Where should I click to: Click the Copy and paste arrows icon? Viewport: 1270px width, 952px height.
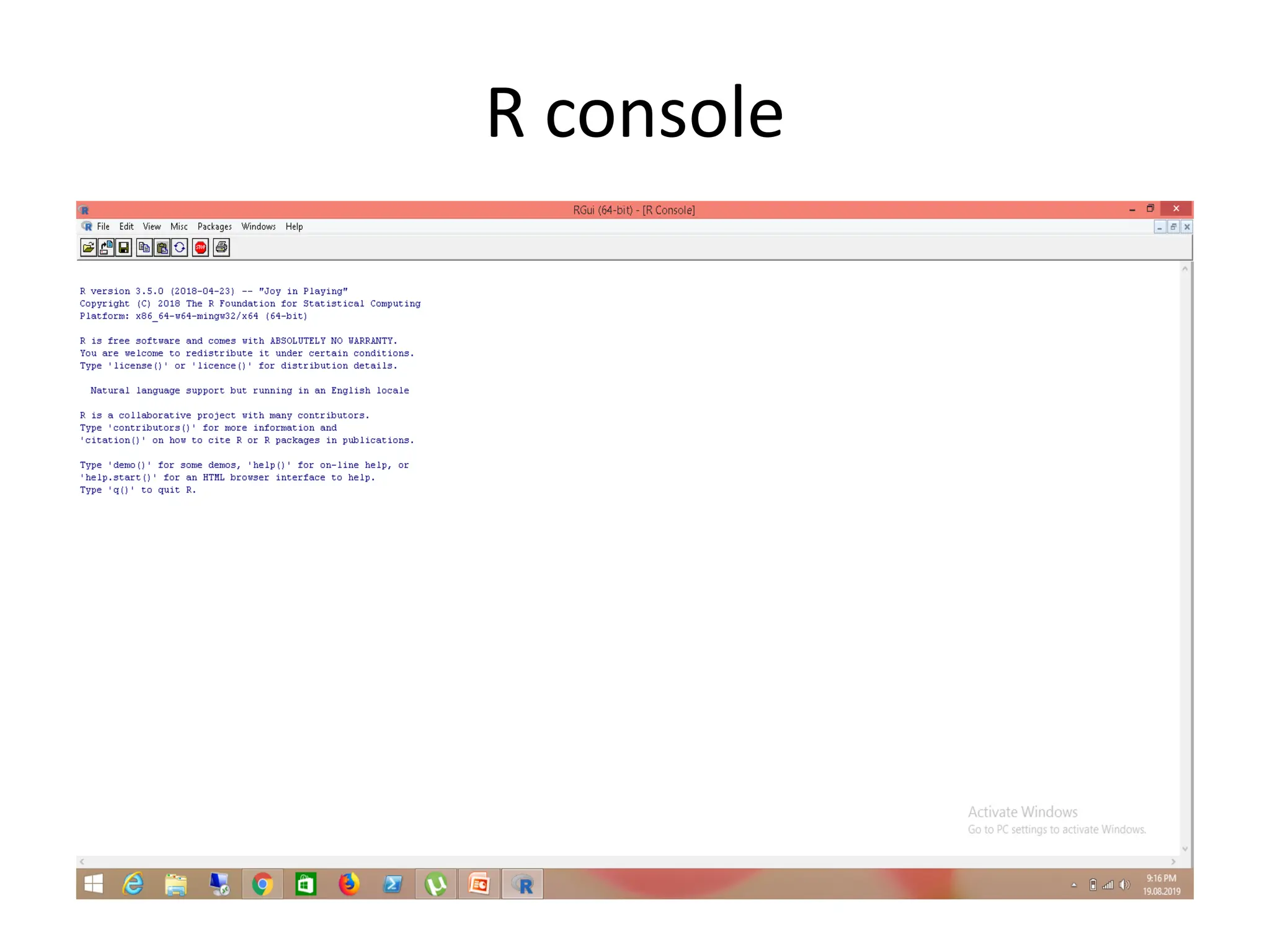[179, 248]
